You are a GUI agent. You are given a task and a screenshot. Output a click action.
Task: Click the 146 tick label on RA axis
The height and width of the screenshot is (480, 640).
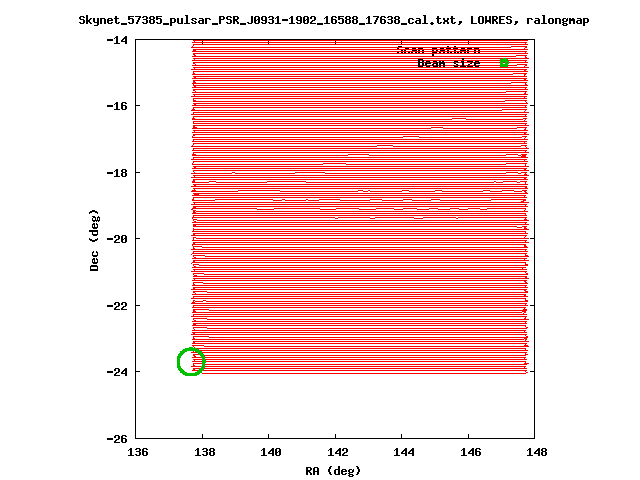471,452
